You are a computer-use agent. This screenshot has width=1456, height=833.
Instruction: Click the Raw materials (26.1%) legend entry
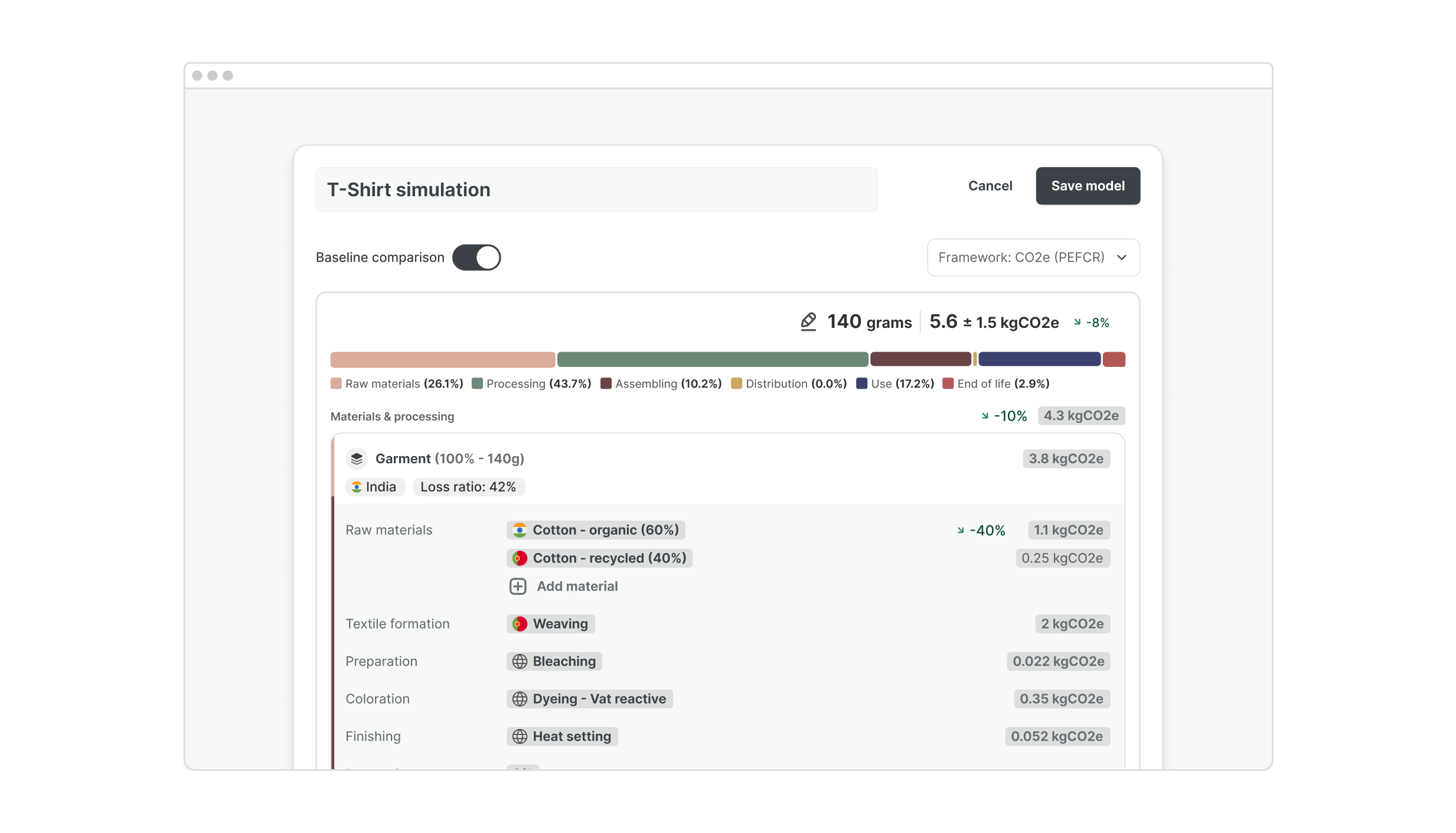click(x=397, y=383)
